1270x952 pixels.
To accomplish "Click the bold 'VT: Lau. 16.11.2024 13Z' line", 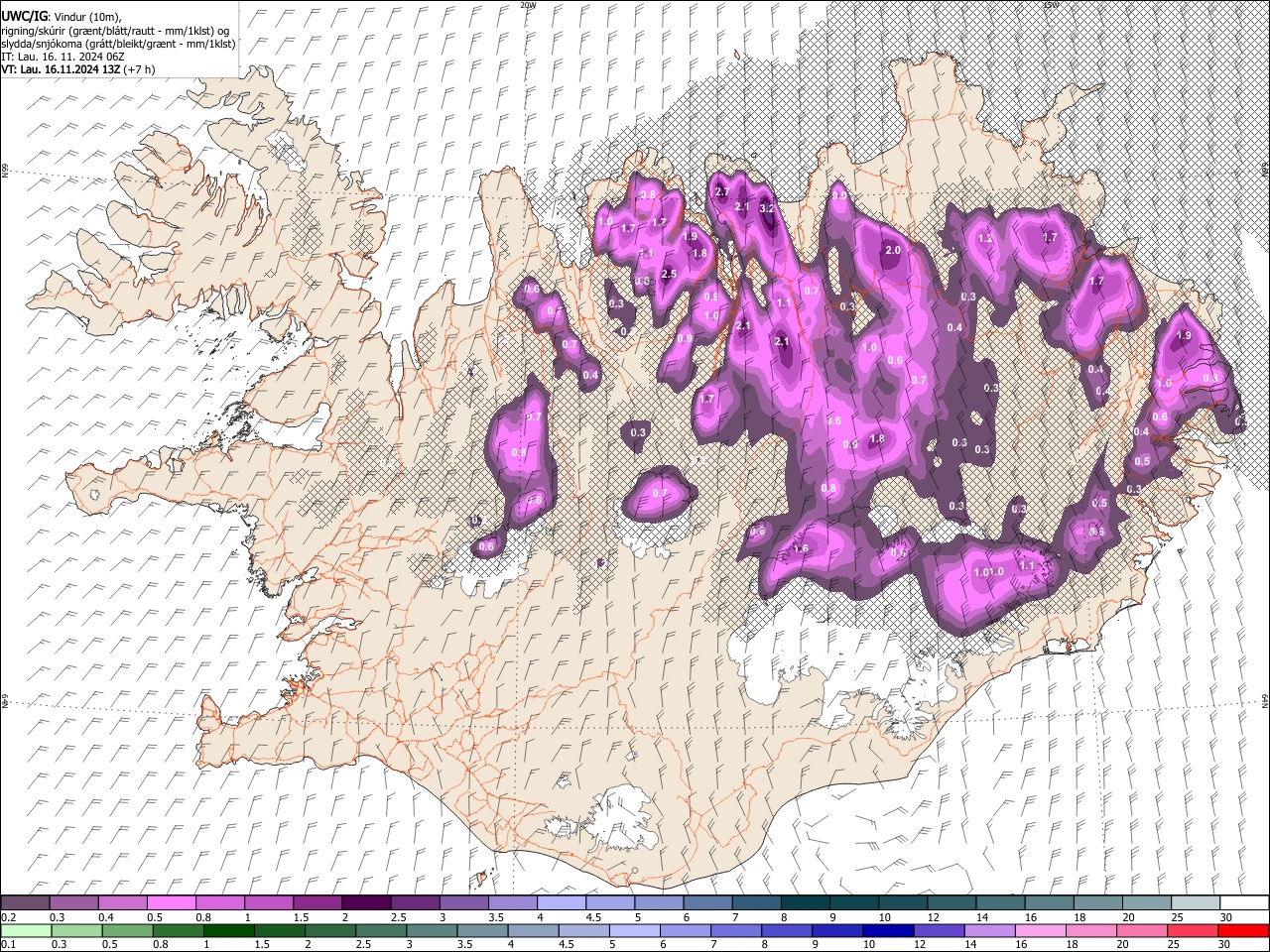I will (61, 69).
